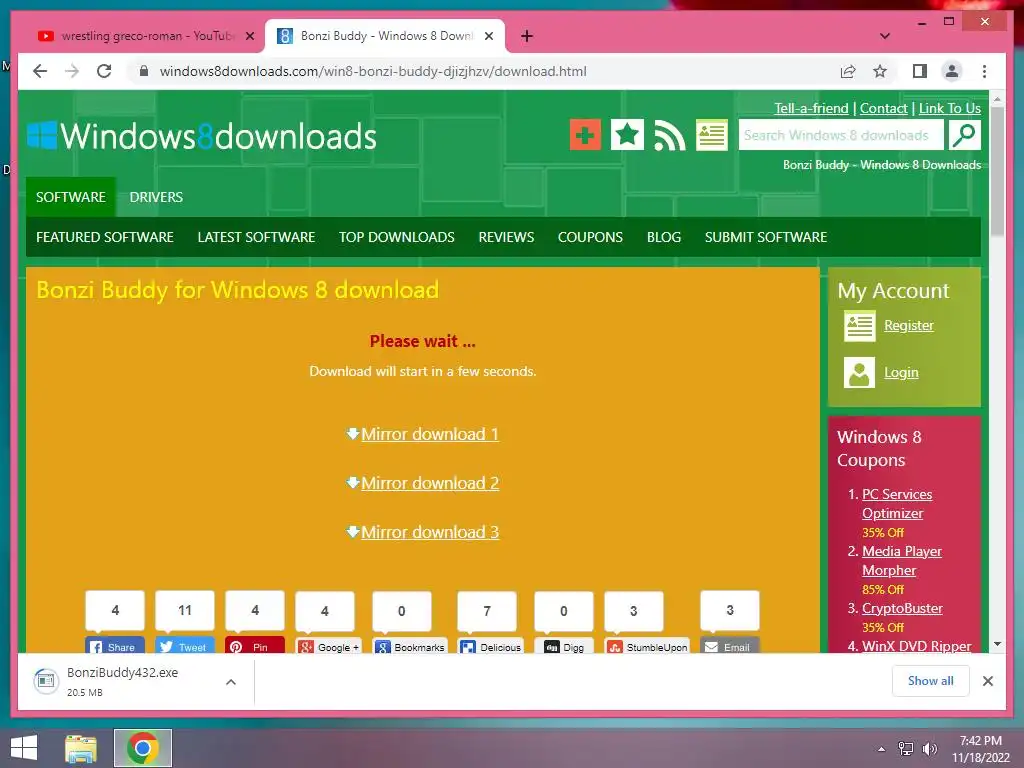Open the Link To Us link
The image size is (1024, 768).
click(x=950, y=108)
